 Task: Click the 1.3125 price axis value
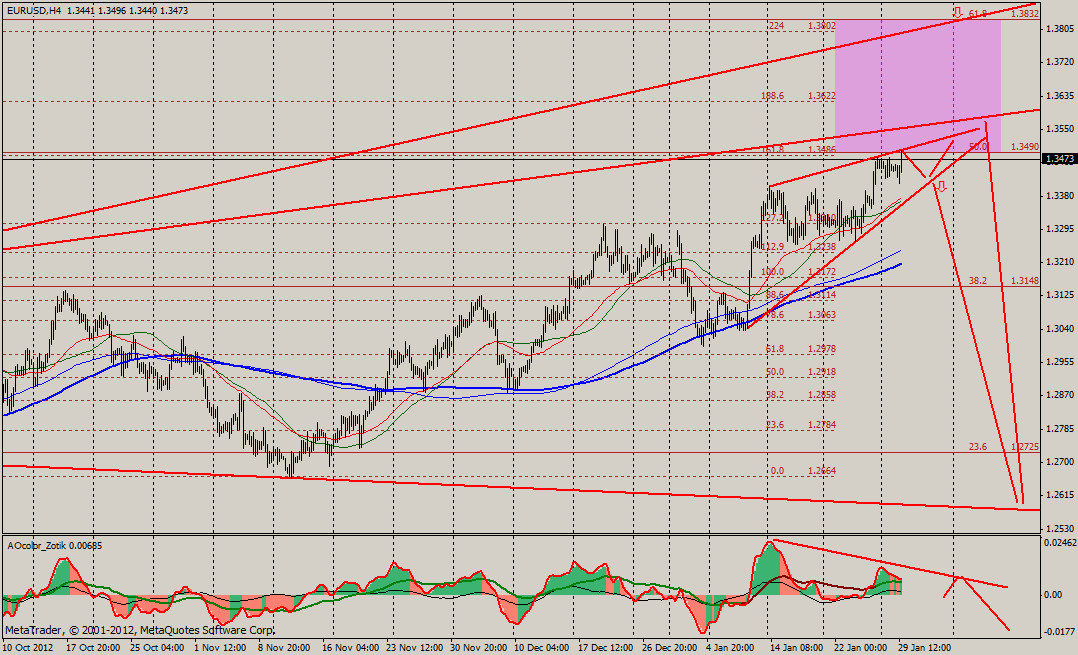click(1059, 295)
